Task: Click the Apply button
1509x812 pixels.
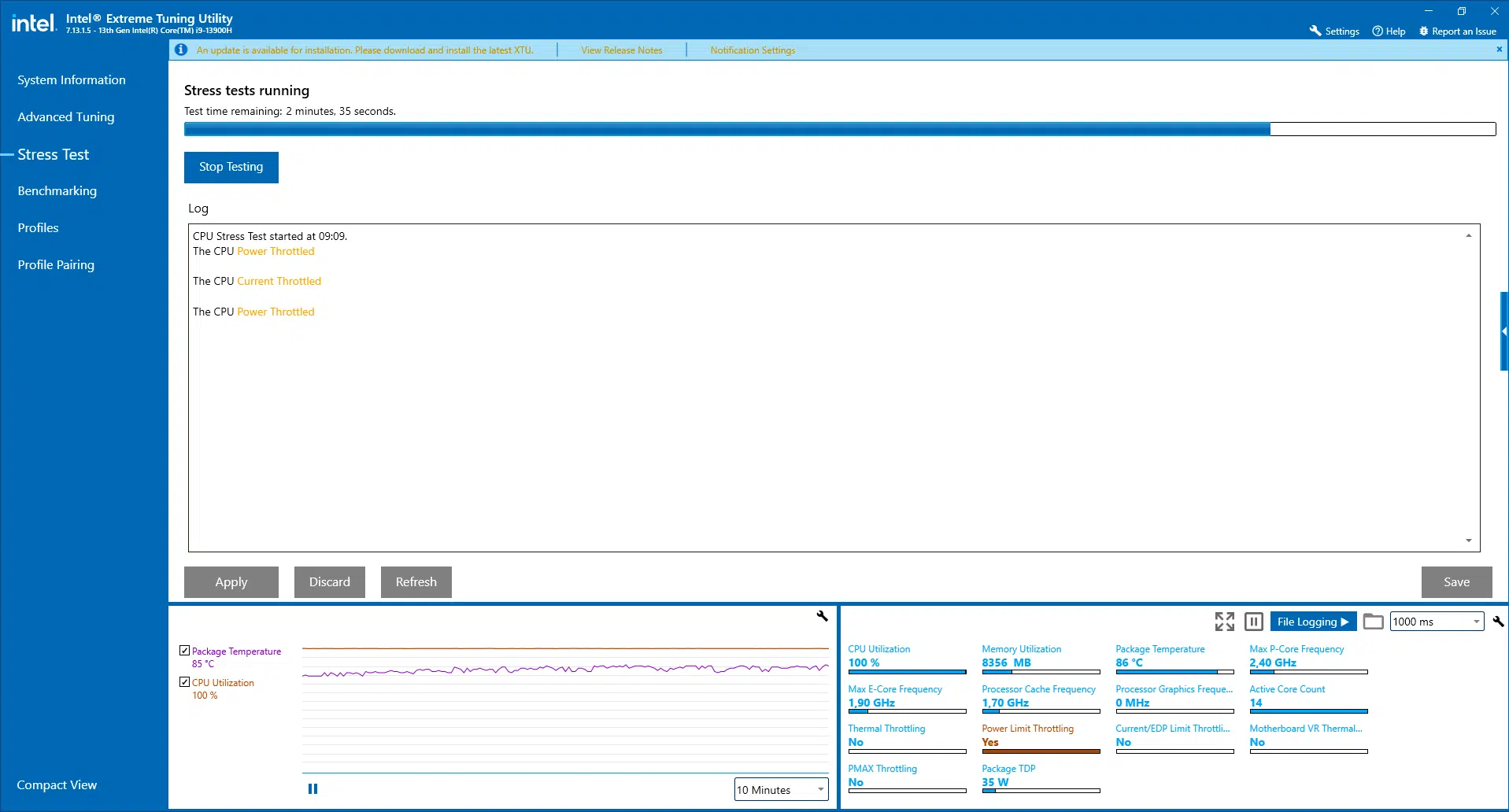Action: [x=231, y=582]
